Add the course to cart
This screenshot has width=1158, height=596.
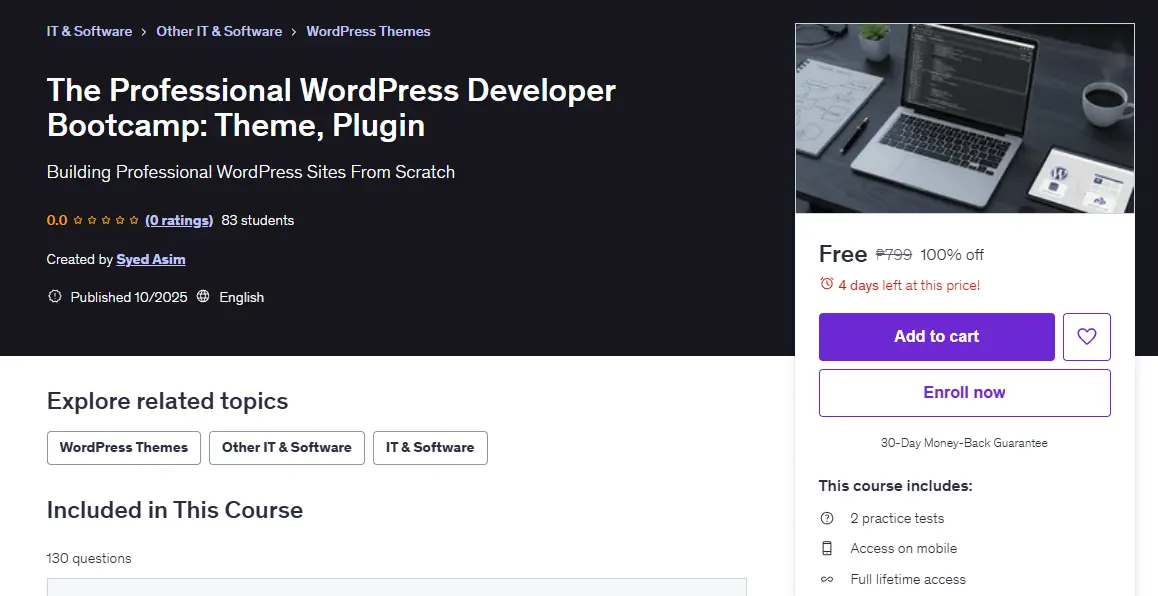point(936,337)
